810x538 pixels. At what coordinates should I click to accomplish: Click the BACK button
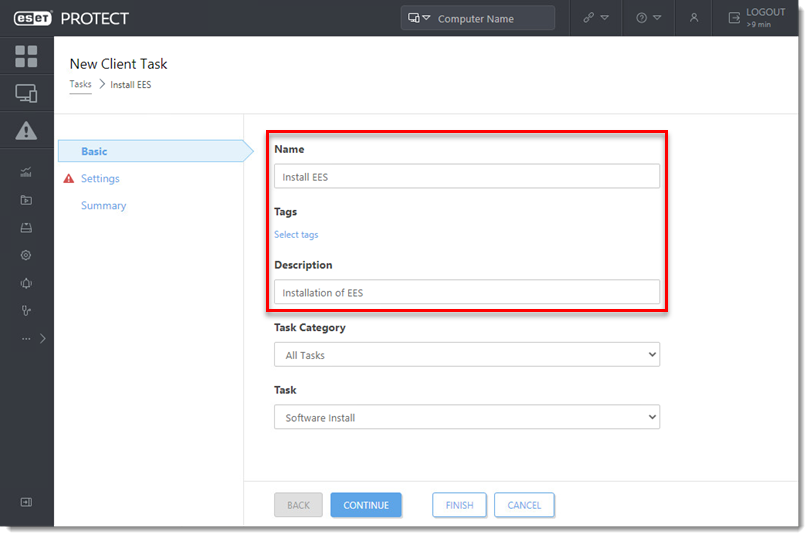299,505
